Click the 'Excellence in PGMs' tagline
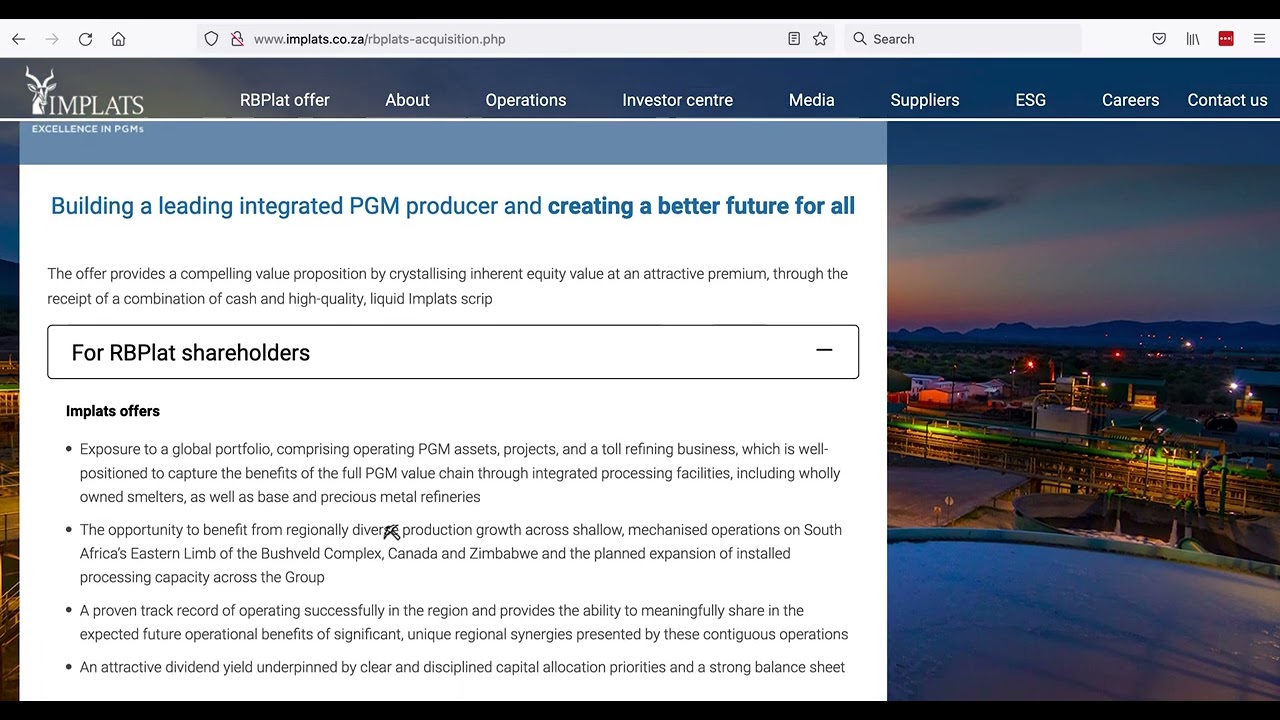The image size is (1280, 720). tap(88, 129)
